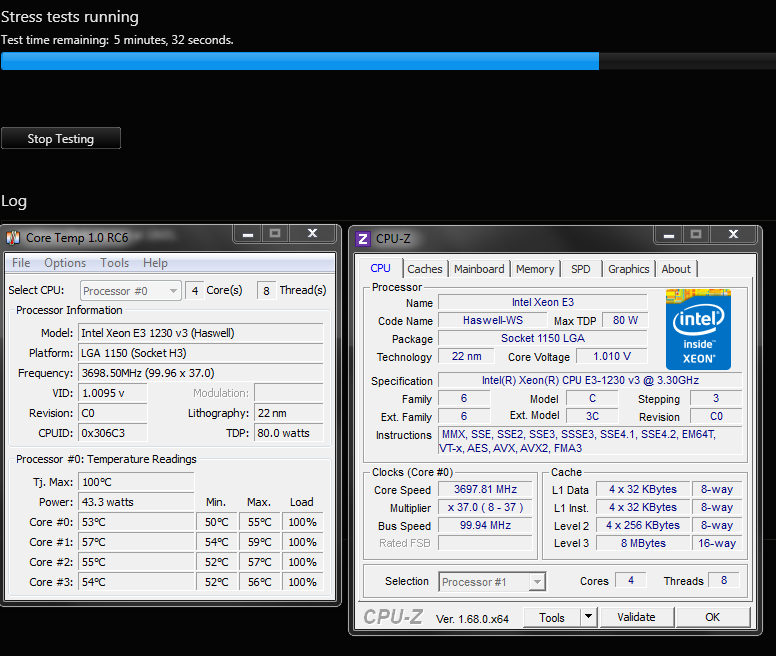
Task: Switch to the Mainboard tab
Action: tap(479, 269)
